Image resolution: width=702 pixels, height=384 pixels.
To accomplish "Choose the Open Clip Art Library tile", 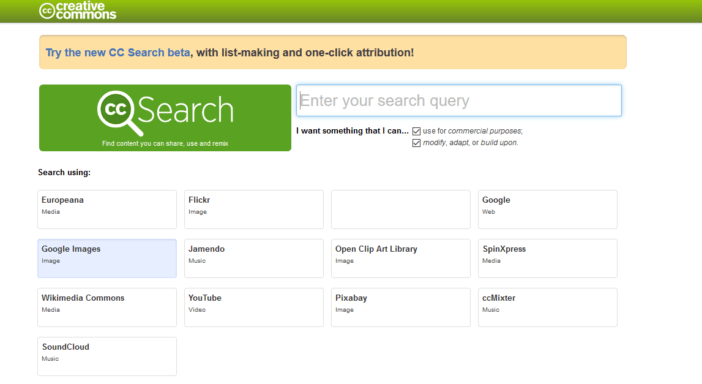I will tap(401, 258).
